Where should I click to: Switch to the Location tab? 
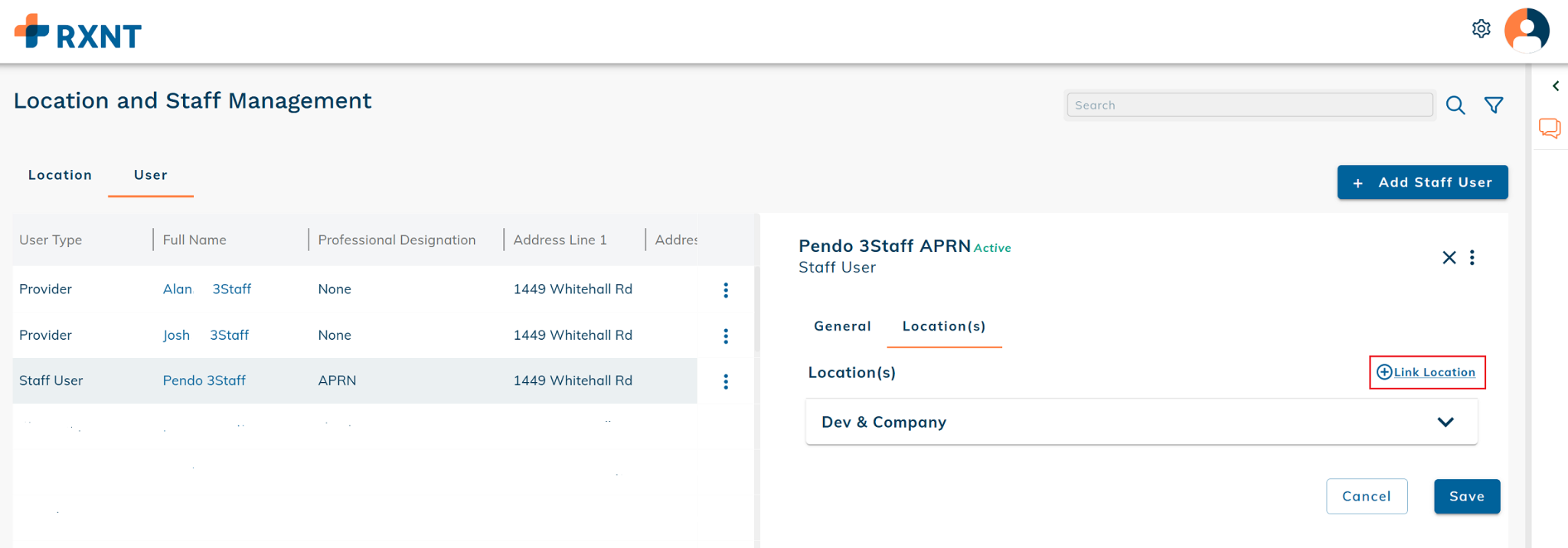click(60, 175)
